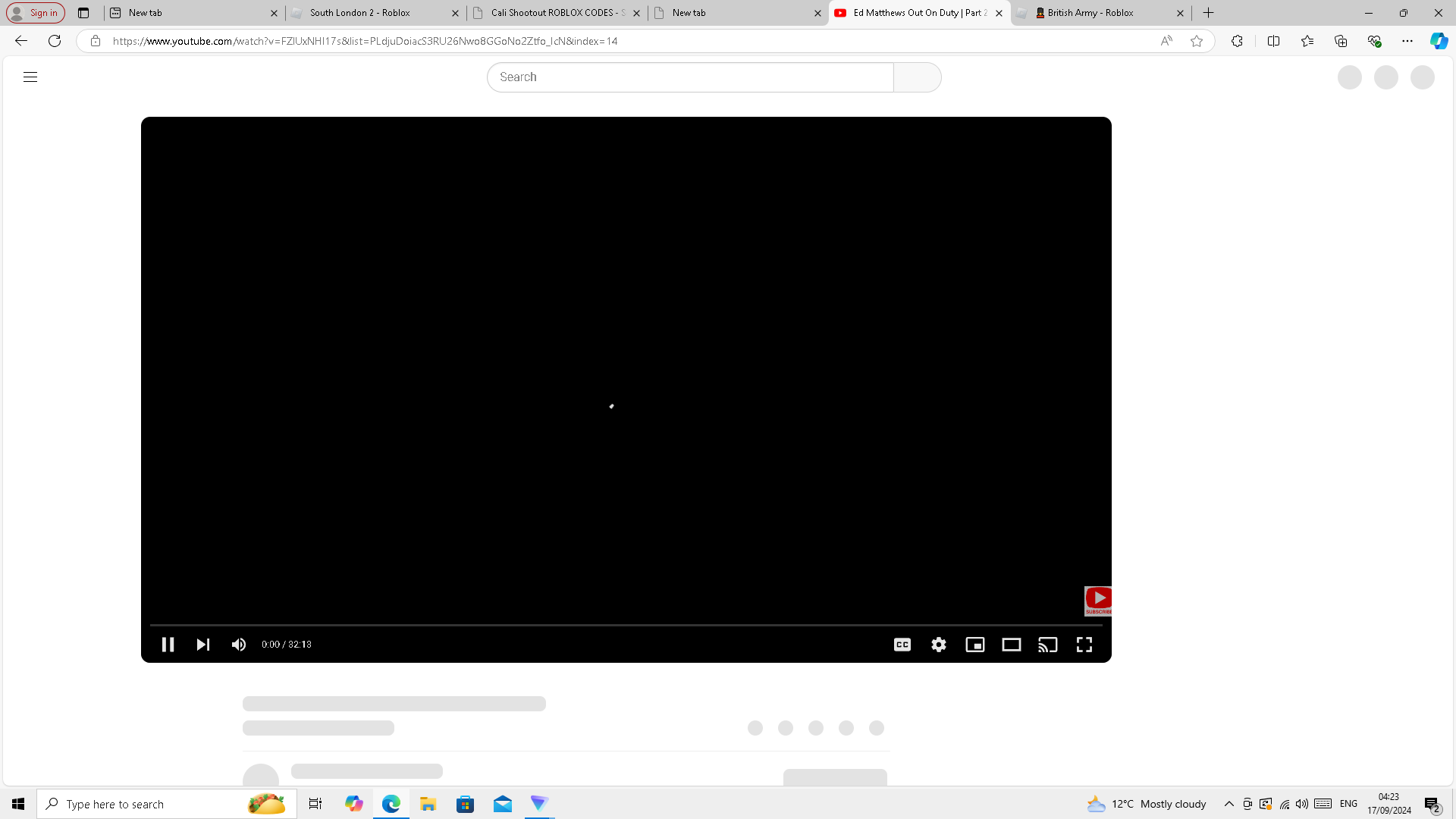Go back to previous page
1456x819 pixels.
point(21,41)
